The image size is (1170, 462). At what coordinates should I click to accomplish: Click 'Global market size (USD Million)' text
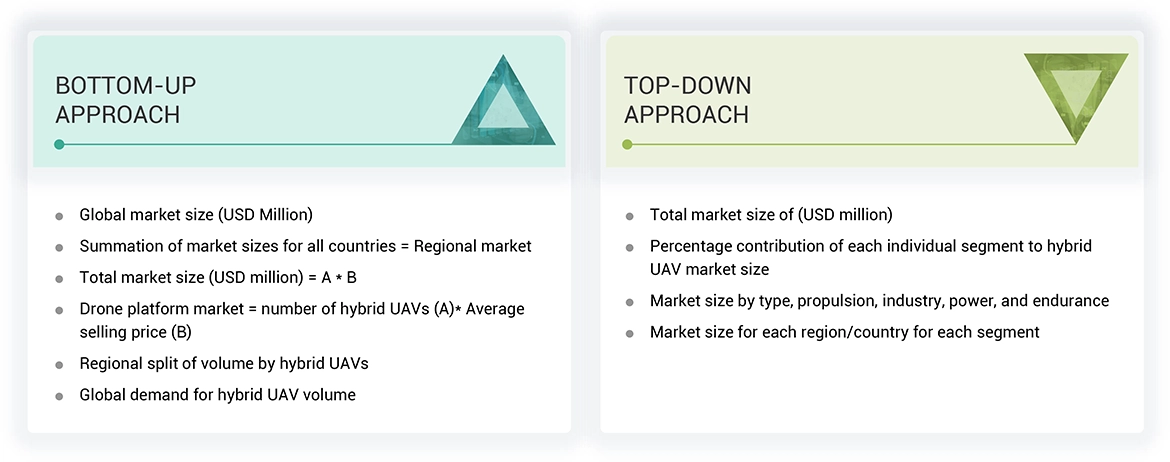coord(196,215)
